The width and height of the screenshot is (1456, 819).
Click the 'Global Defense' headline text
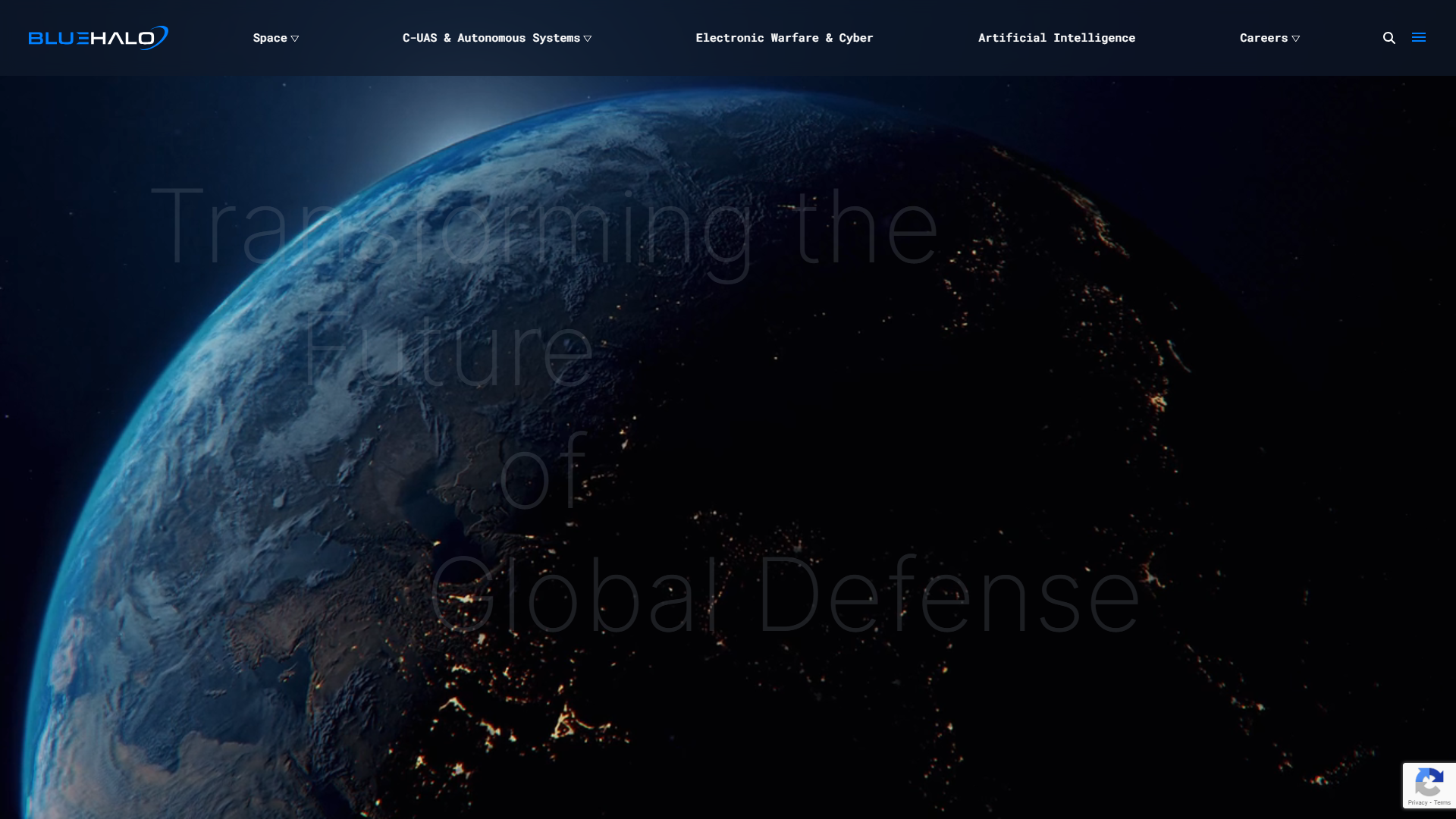coord(785,595)
